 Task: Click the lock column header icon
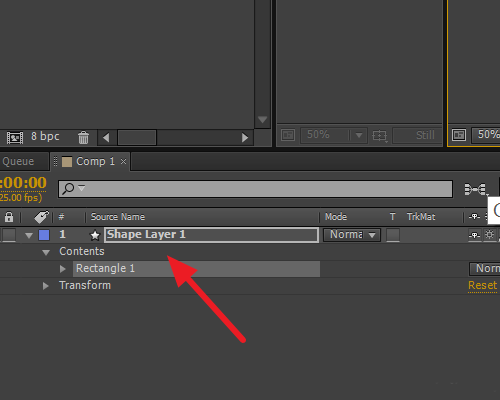[9, 217]
